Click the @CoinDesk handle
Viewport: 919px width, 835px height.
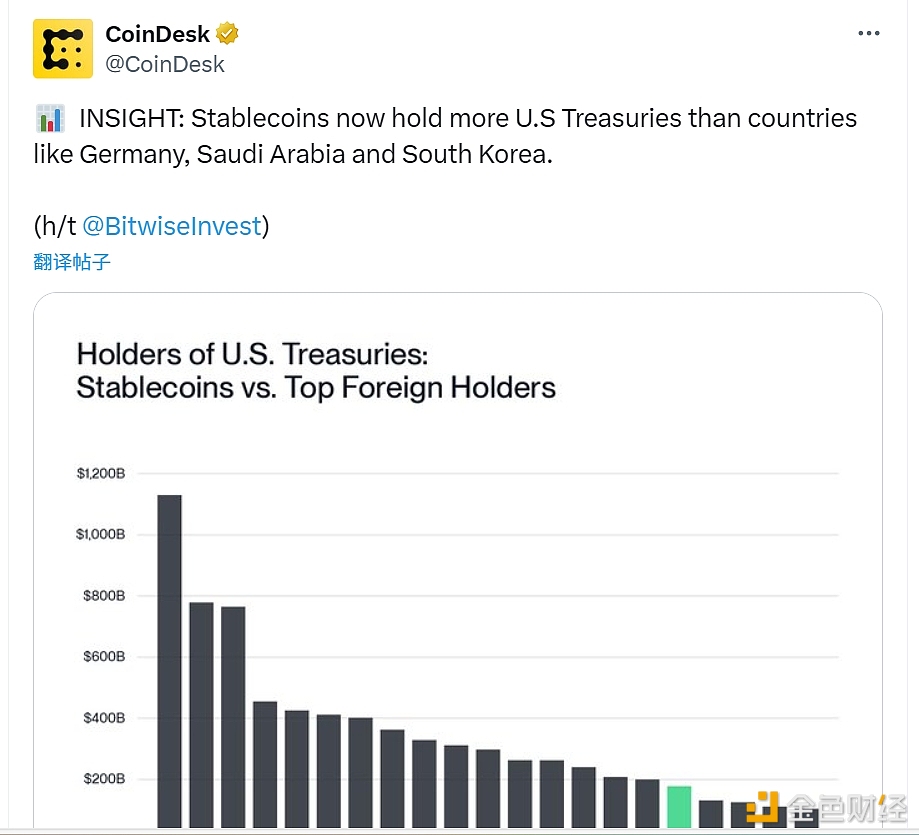165,65
